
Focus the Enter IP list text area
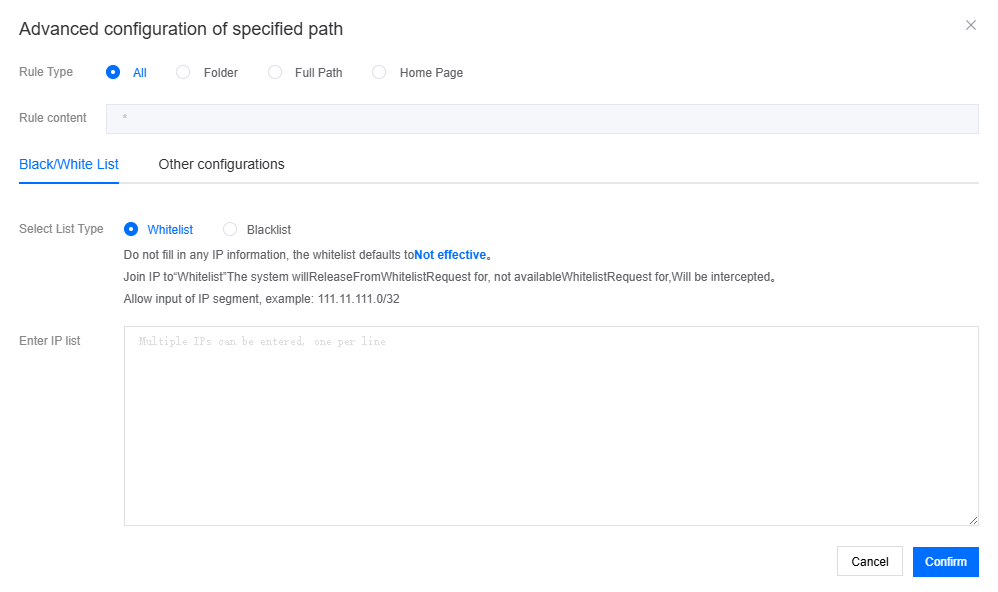coord(551,426)
